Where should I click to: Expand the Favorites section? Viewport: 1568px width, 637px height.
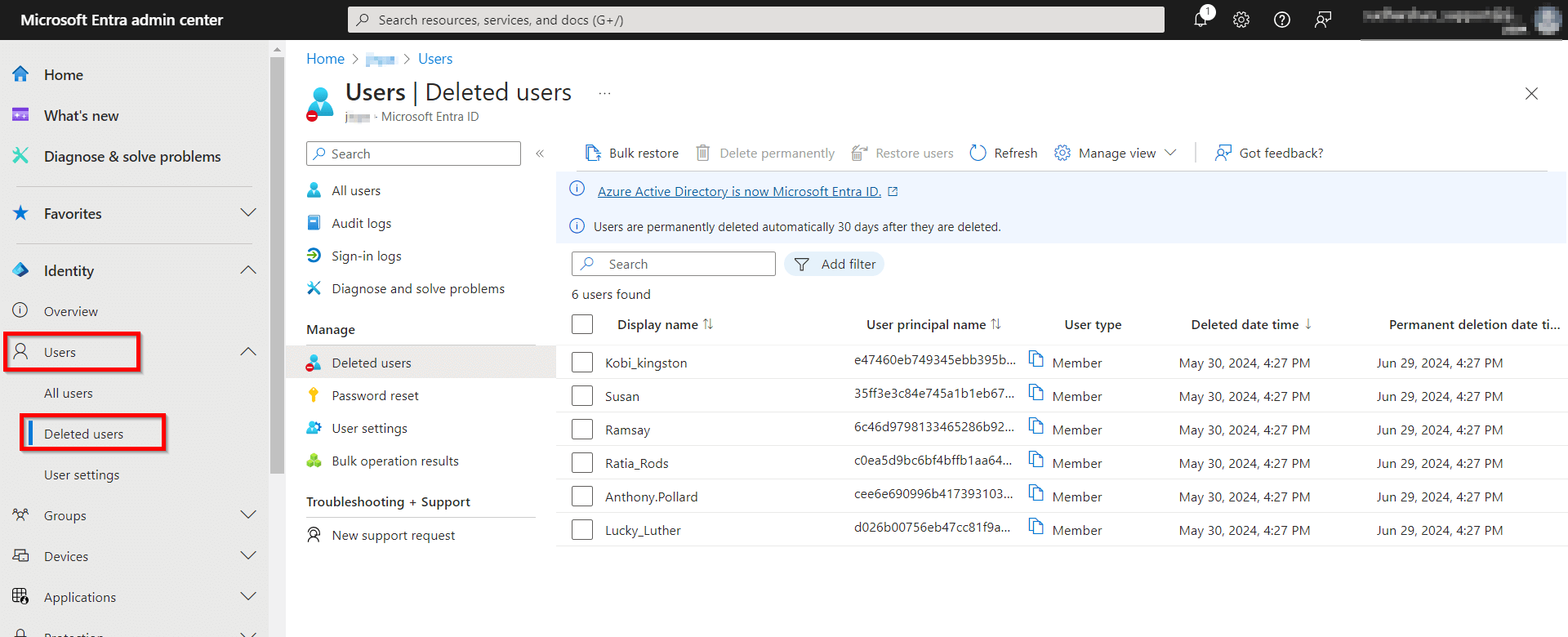click(248, 212)
